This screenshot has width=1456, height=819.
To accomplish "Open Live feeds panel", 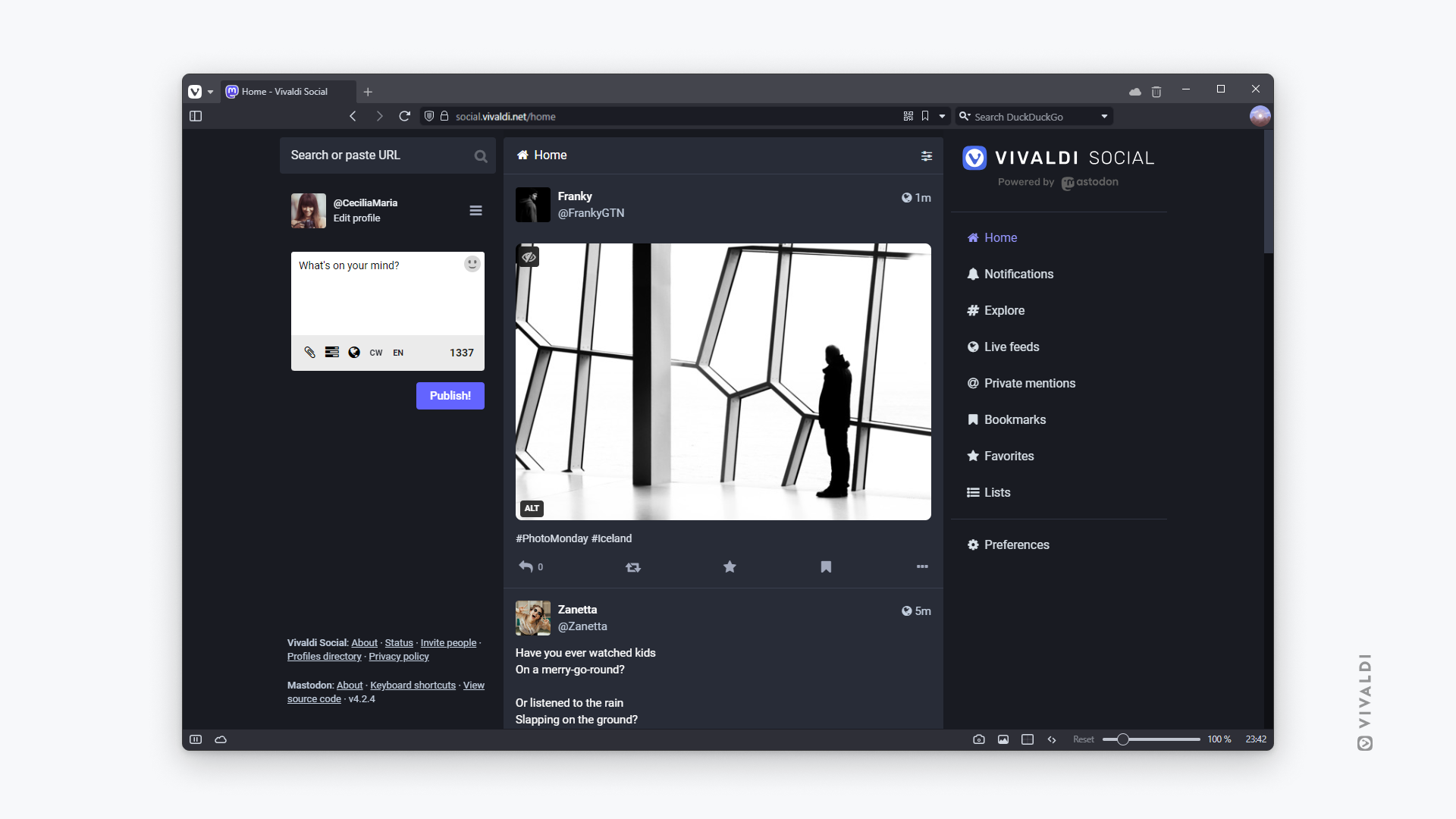I will [x=1011, y=346].
